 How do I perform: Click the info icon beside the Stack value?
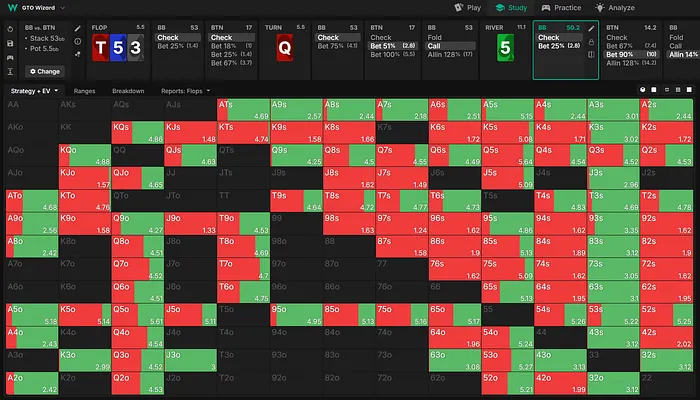[77, 42]
